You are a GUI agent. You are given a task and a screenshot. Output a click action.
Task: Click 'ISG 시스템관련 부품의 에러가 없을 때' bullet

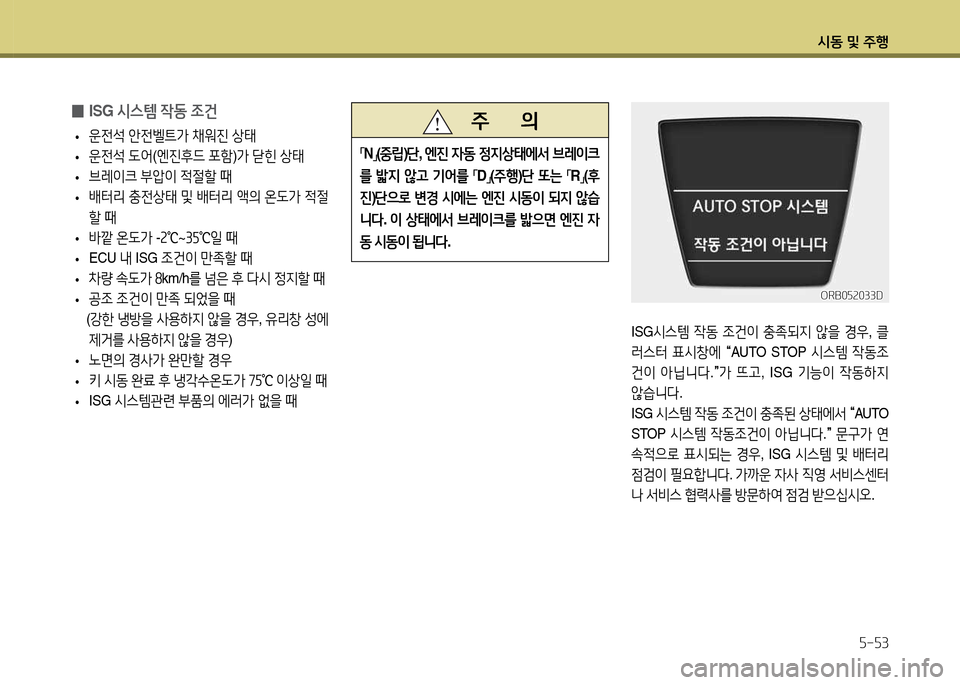192,401
